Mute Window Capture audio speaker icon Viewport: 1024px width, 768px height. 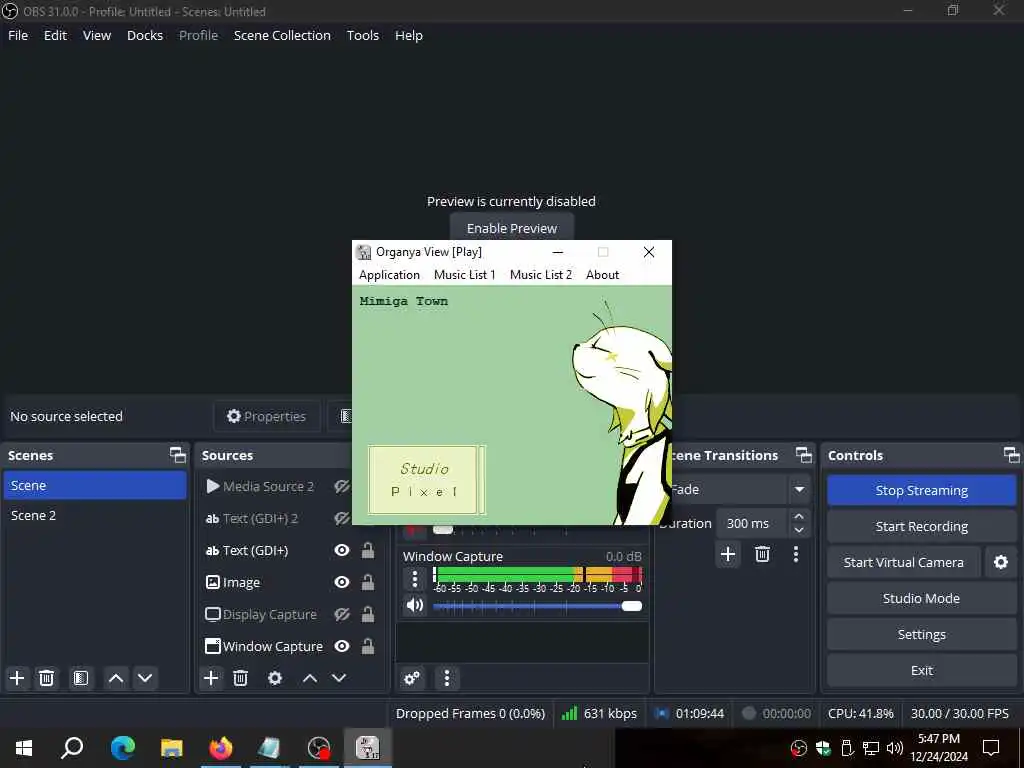tap(415, 605)
